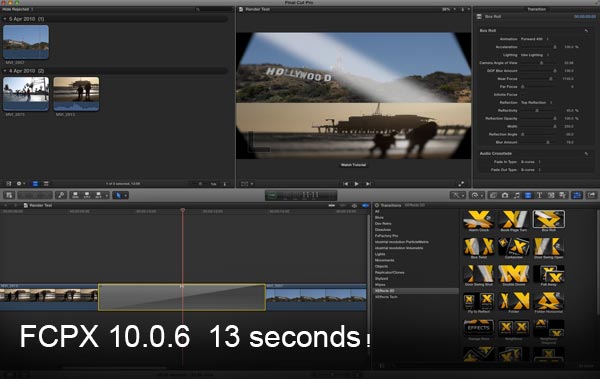Image resolution: width=600 pixels, height=379 pixels.
Task: Open the Photos browser camera icon
Action: [x=505, y=195]
